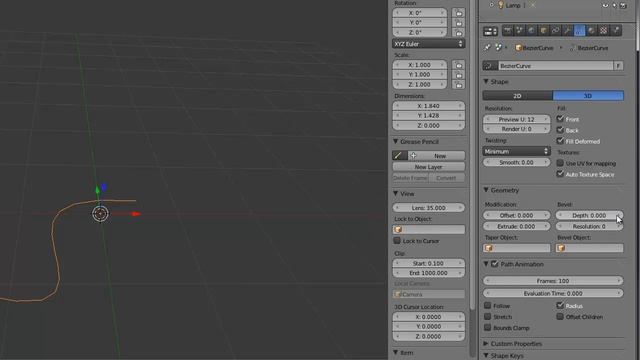The height and width of the screenshot is (360, 640).
Task: Open the Render properties tab icon
Action: pos(507,31)
